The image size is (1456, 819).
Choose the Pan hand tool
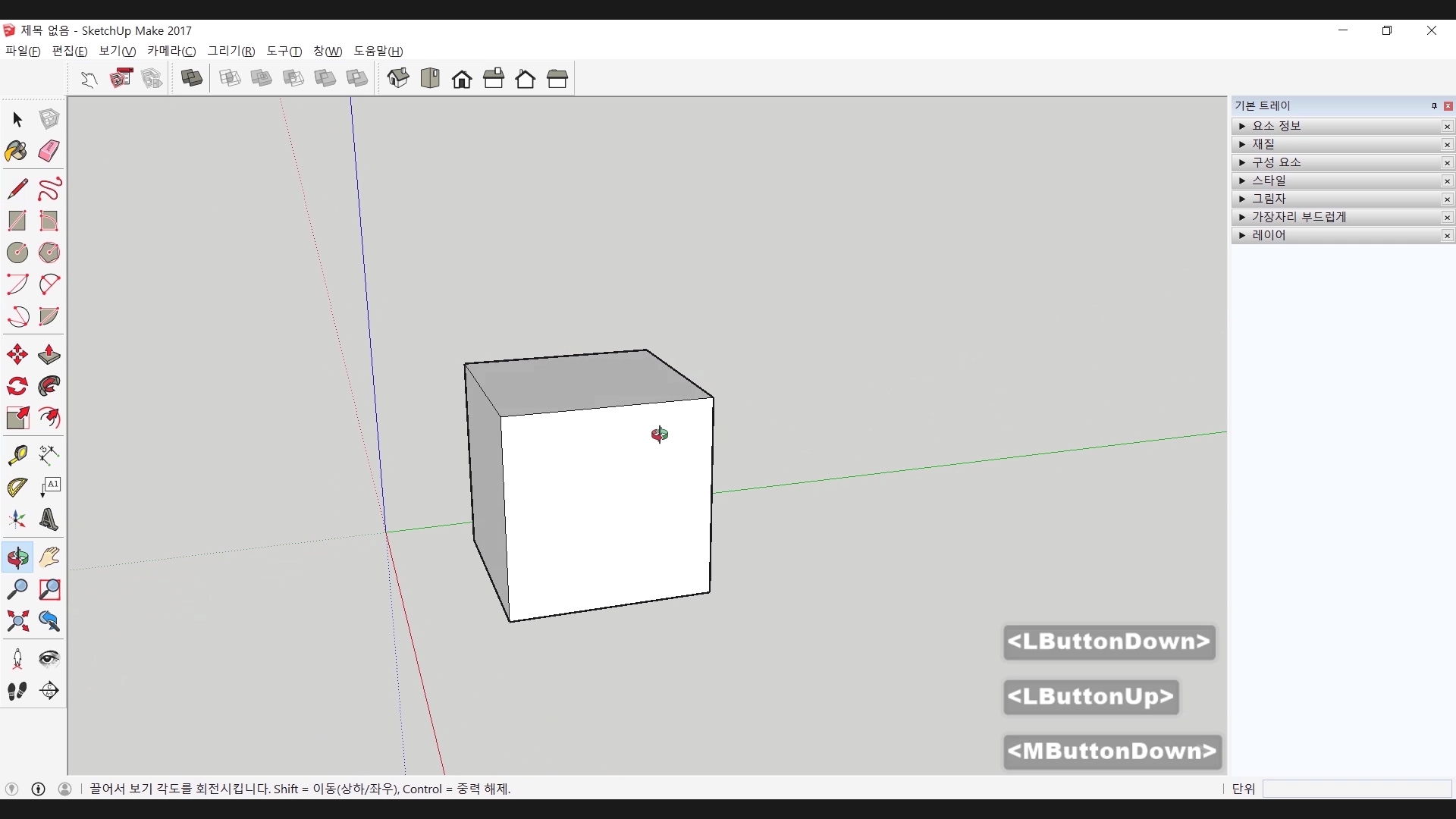pyautogui.click(x=49, y=557)
